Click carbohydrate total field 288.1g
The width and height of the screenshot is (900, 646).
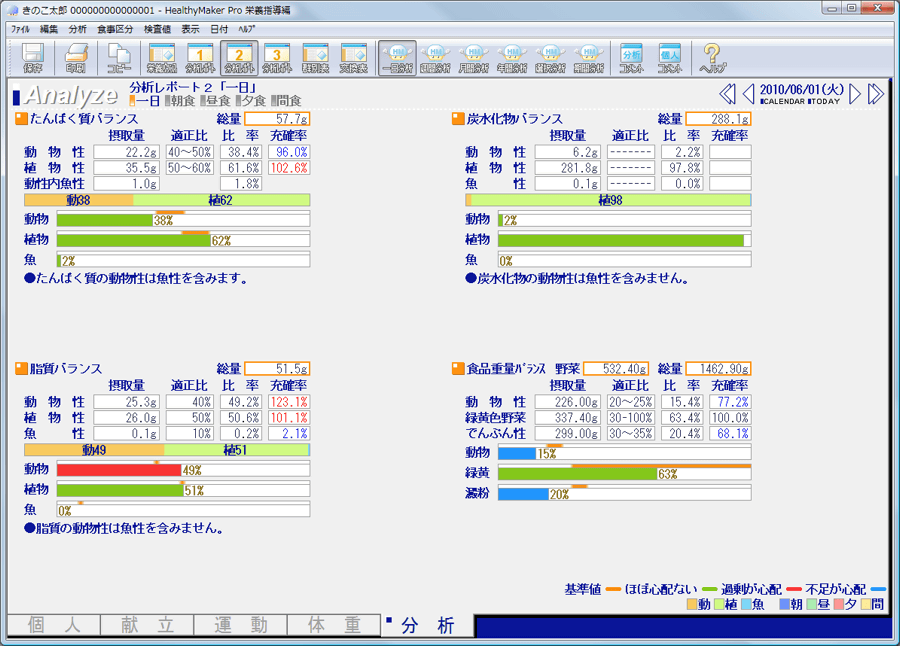point(719,119)
